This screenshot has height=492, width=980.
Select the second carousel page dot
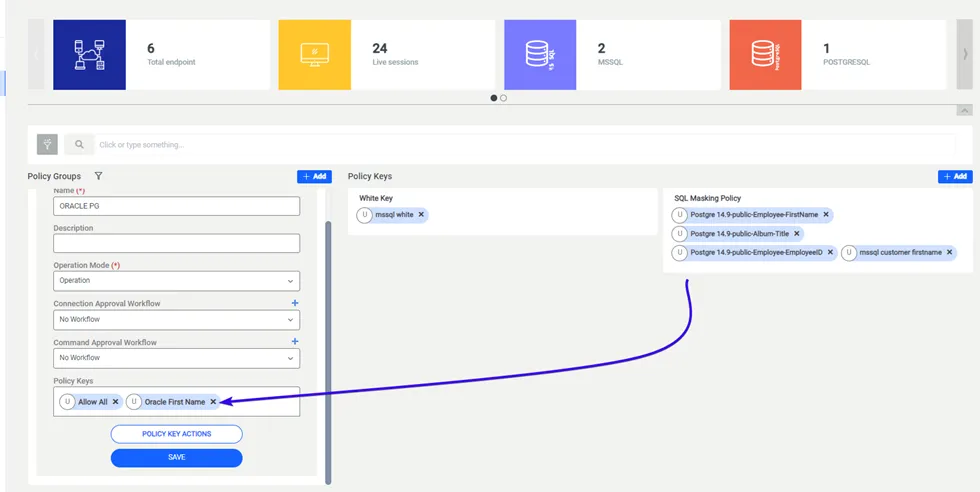tap(503, 98)
